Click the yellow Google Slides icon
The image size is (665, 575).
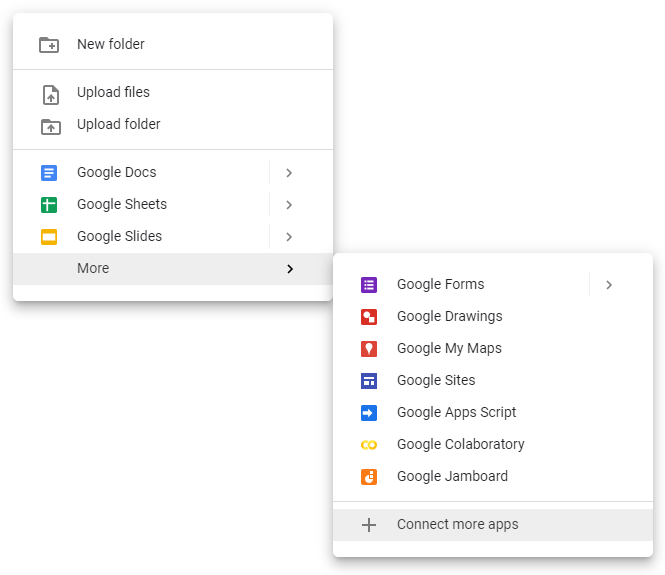point(49,237)
